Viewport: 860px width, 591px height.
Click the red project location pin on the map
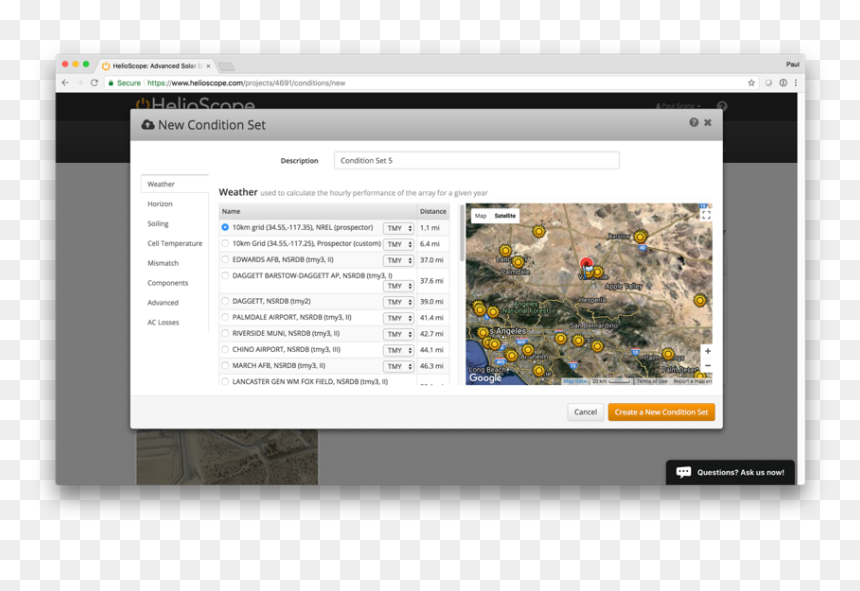pos(586,265)
